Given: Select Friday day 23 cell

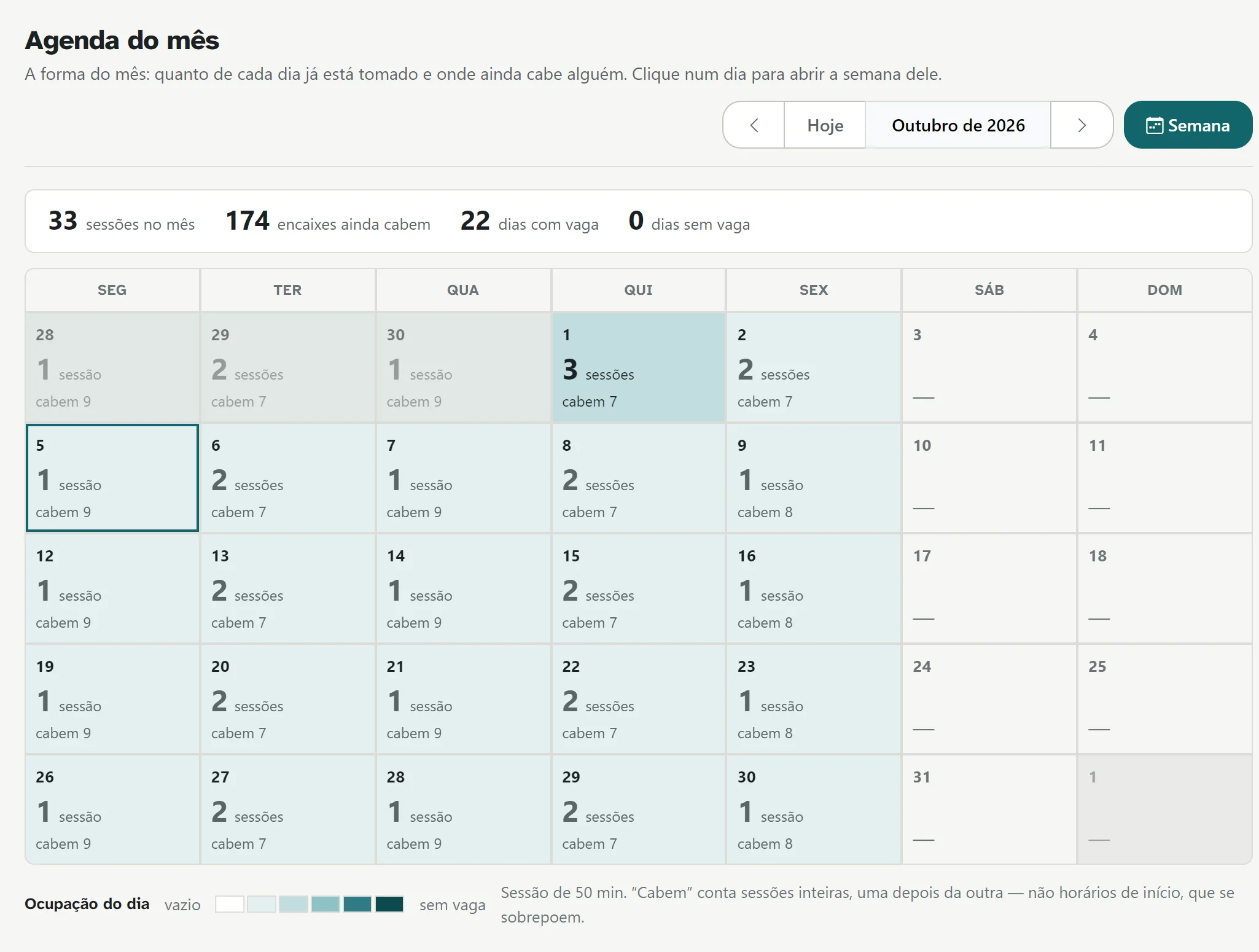Looking at the screenshot, I should point(814,699).
